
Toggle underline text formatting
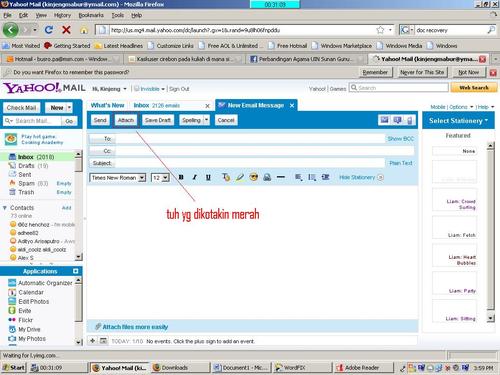tap(208, 177)
